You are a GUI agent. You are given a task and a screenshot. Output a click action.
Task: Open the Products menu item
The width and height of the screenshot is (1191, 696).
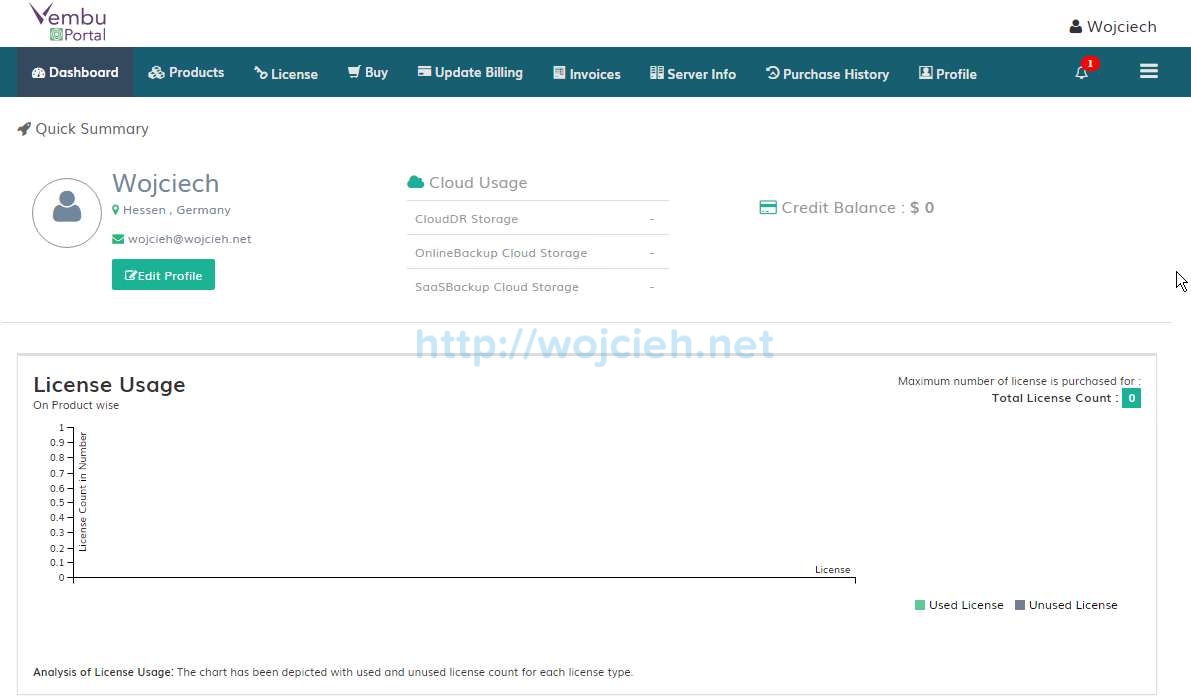186,72
